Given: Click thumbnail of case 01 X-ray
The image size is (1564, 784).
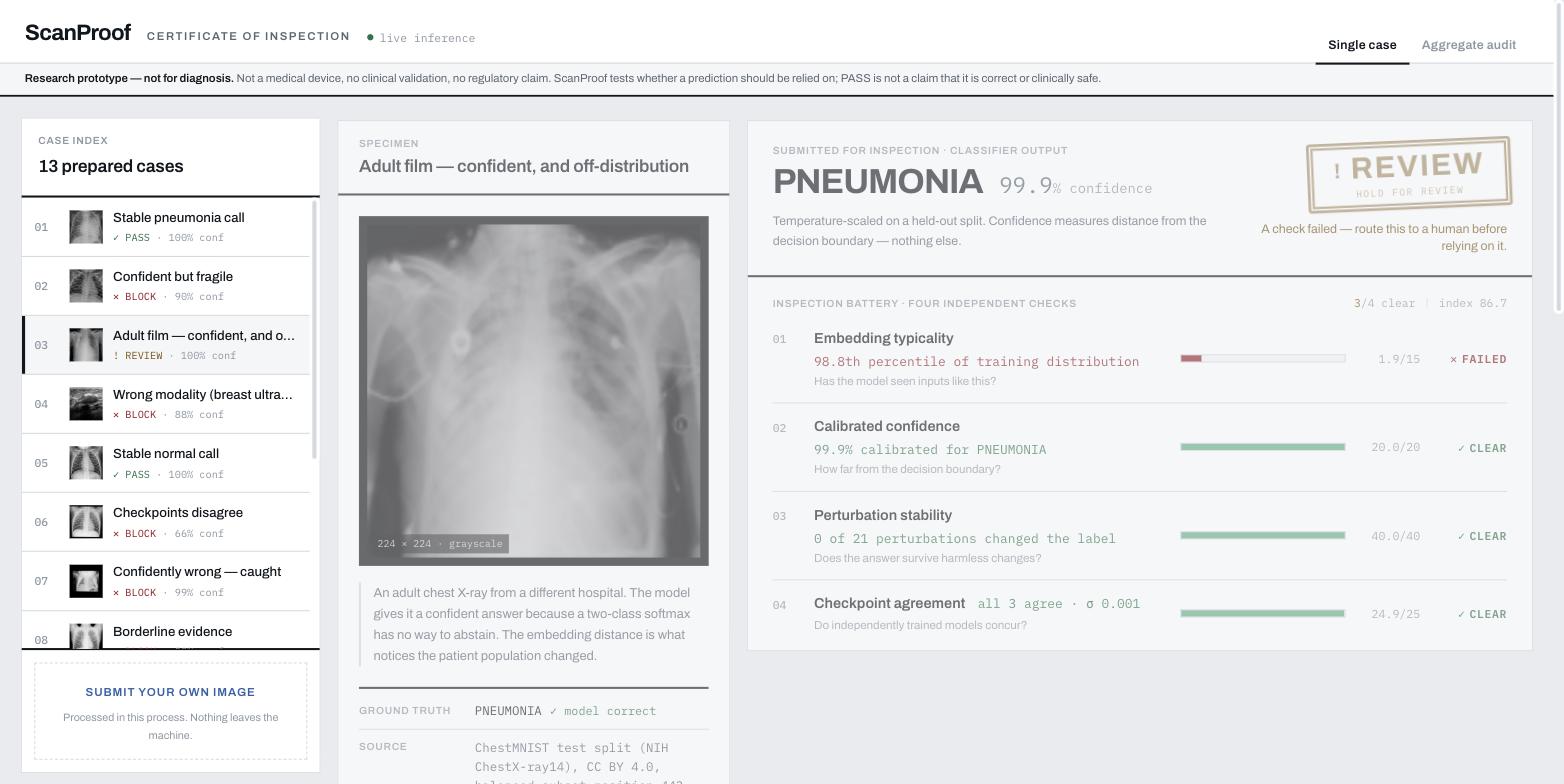Looking at the screenshot, I should 86,227.
